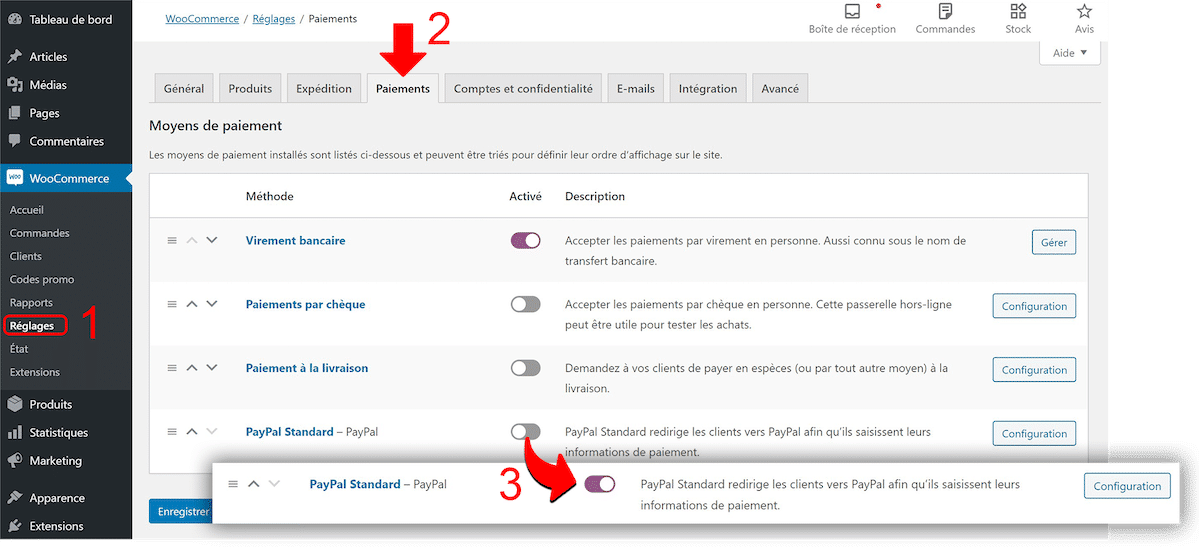Disable the Virement bancaire toggle
The width and height of the screenshot is (1200, 558).
525,241
